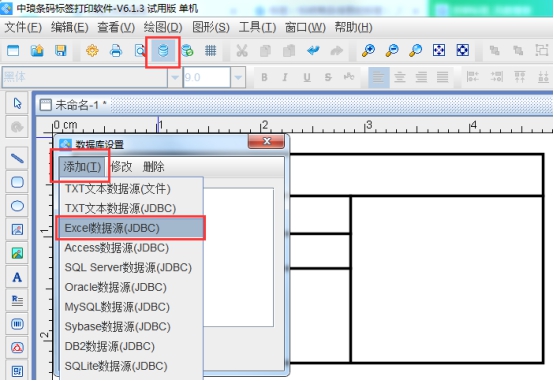
Task: Choose Excel数据源(JDBC) option
Action: pos(131,228)
